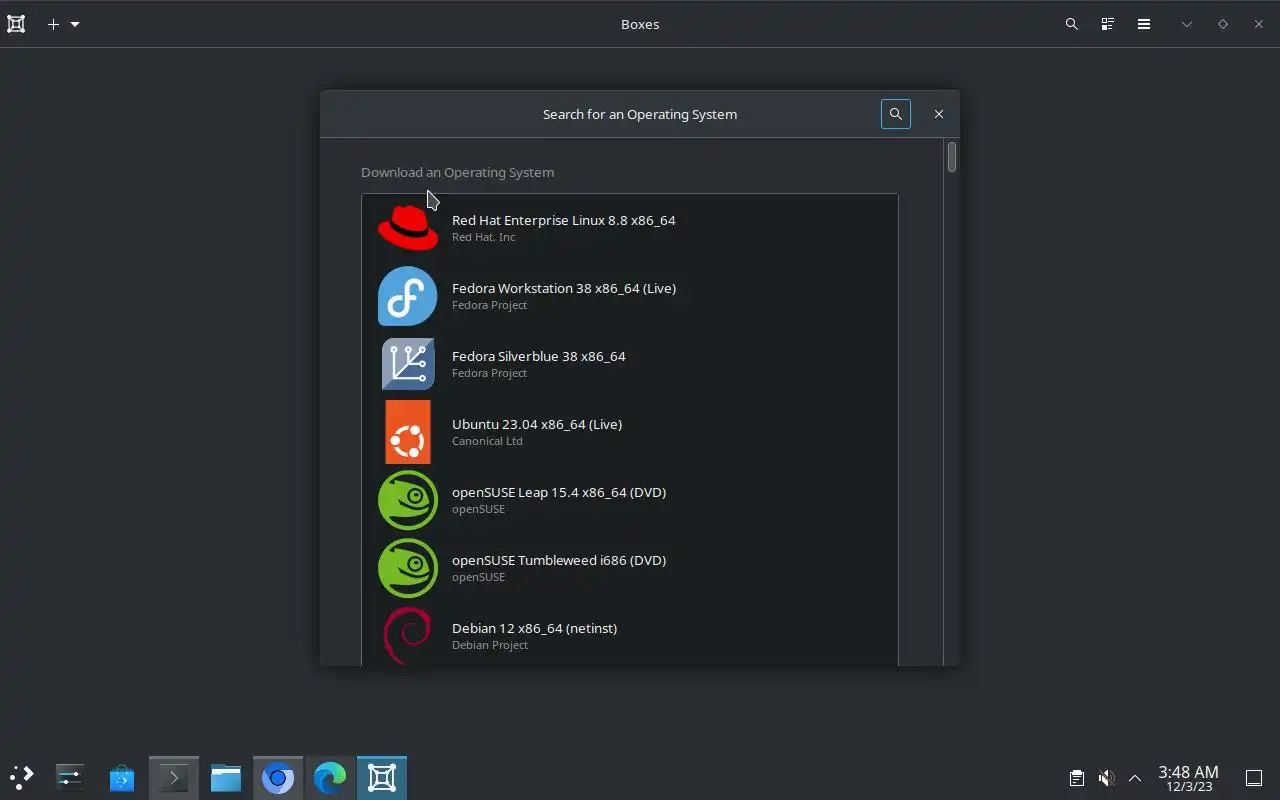Click the show desktop button
This screenshot has width=1280, height=800.
click(x=1254, y=778)
